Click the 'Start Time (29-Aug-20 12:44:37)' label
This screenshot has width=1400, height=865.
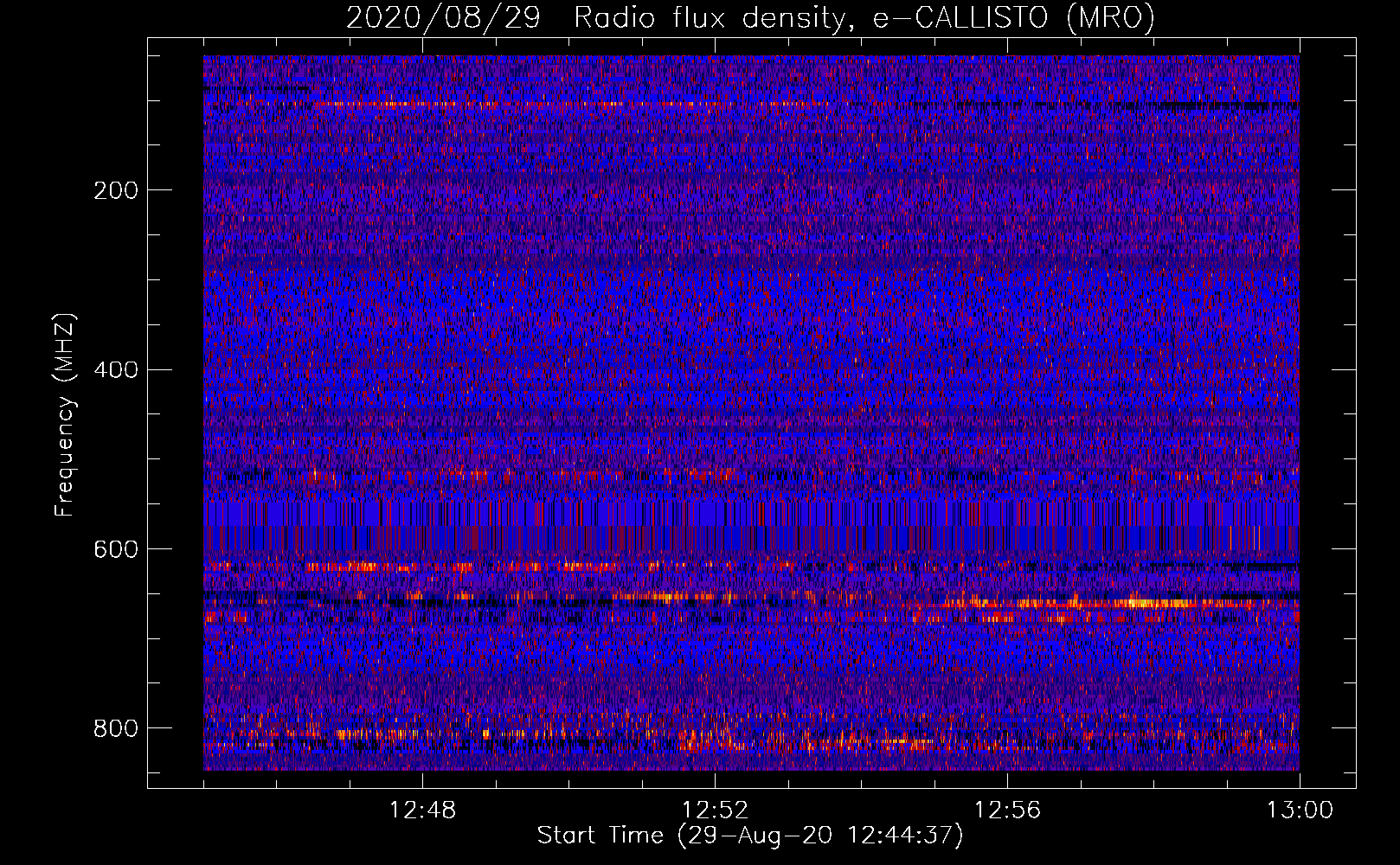(750, 836)
